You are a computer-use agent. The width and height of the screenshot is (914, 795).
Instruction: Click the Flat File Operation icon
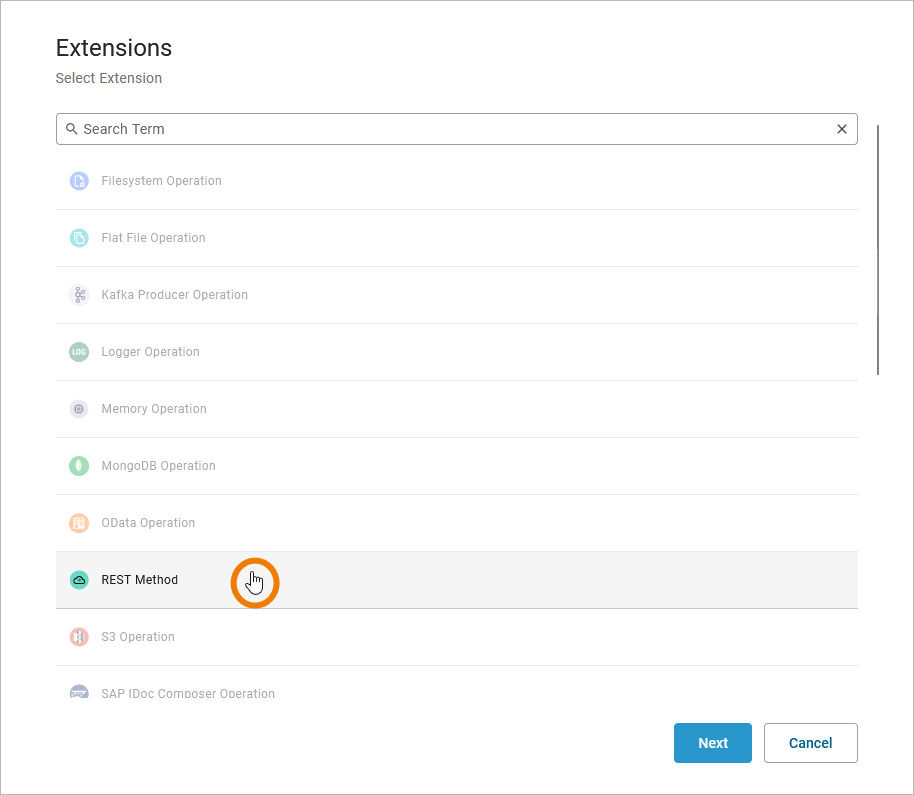click(x=79, y=238)
